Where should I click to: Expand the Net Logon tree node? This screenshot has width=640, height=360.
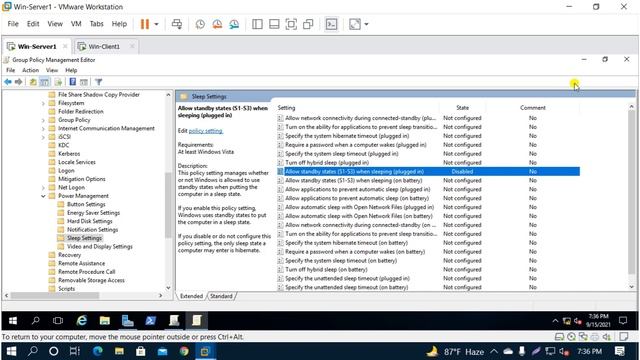point(43,188)
